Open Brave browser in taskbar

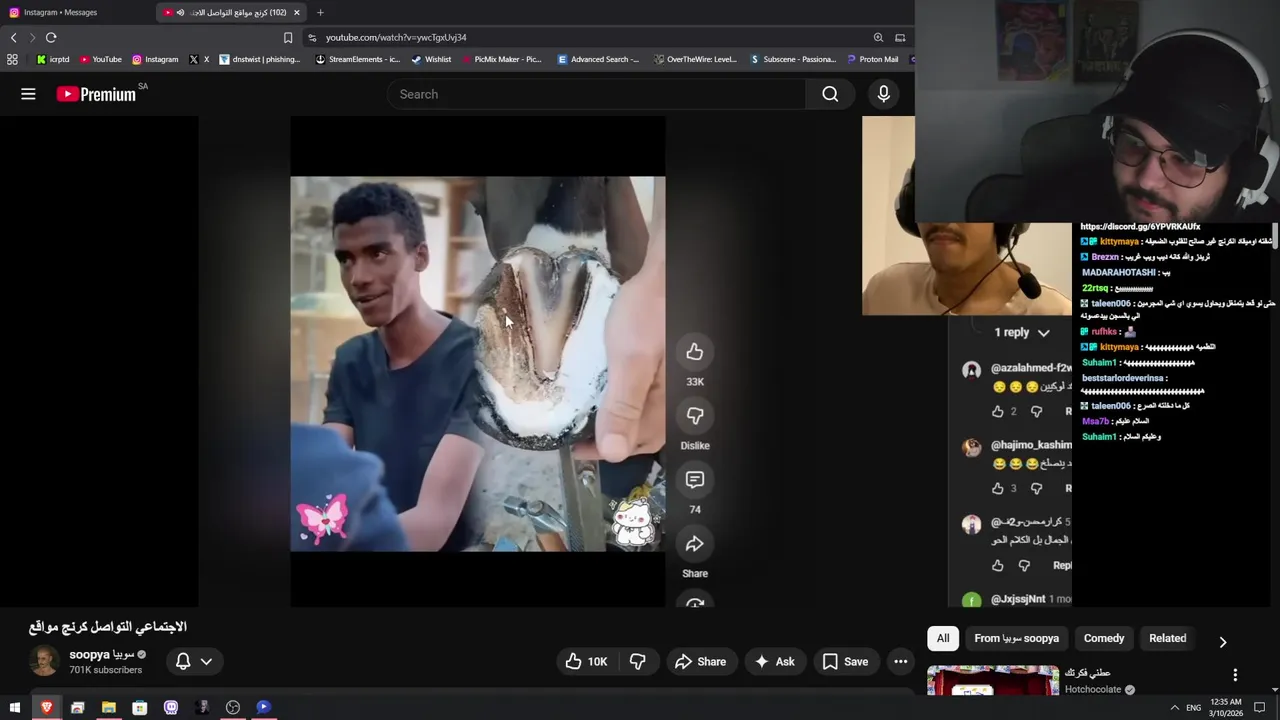(46, 707)
